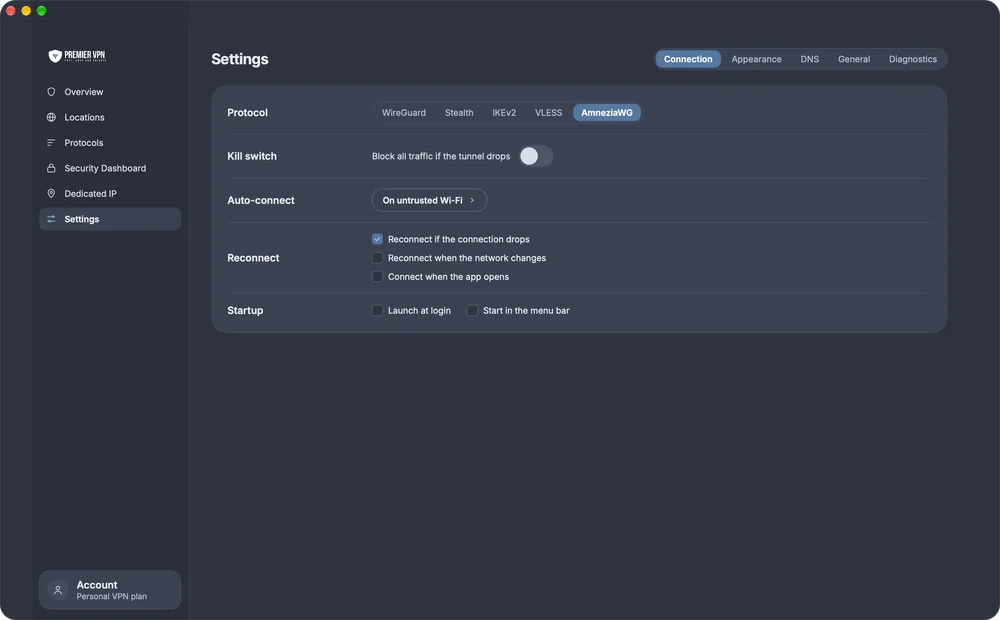
Task: Click the Startup row label
Action: click(x=245, y=311)
